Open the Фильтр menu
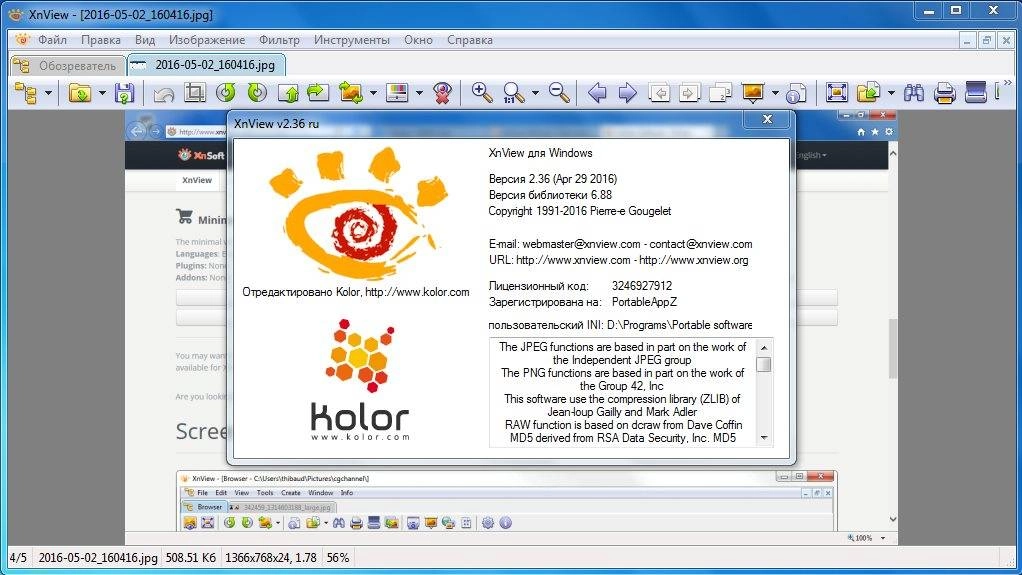The width and height of the screenshot is (1022, 575). (280, 40)
